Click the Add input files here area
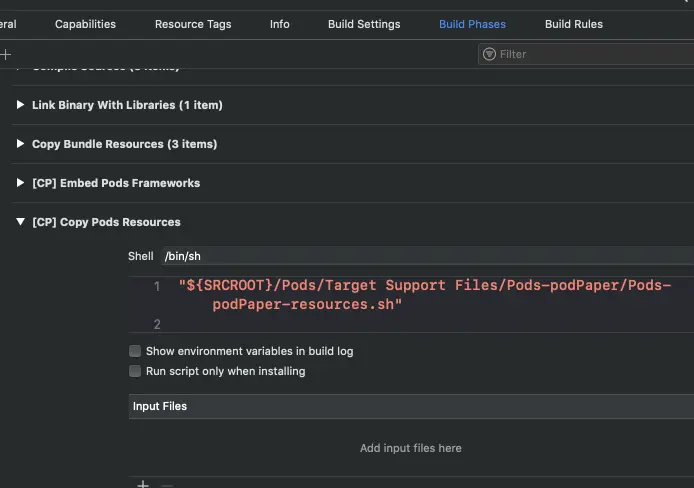Screen dimensions: 694x488 point(410,448)
